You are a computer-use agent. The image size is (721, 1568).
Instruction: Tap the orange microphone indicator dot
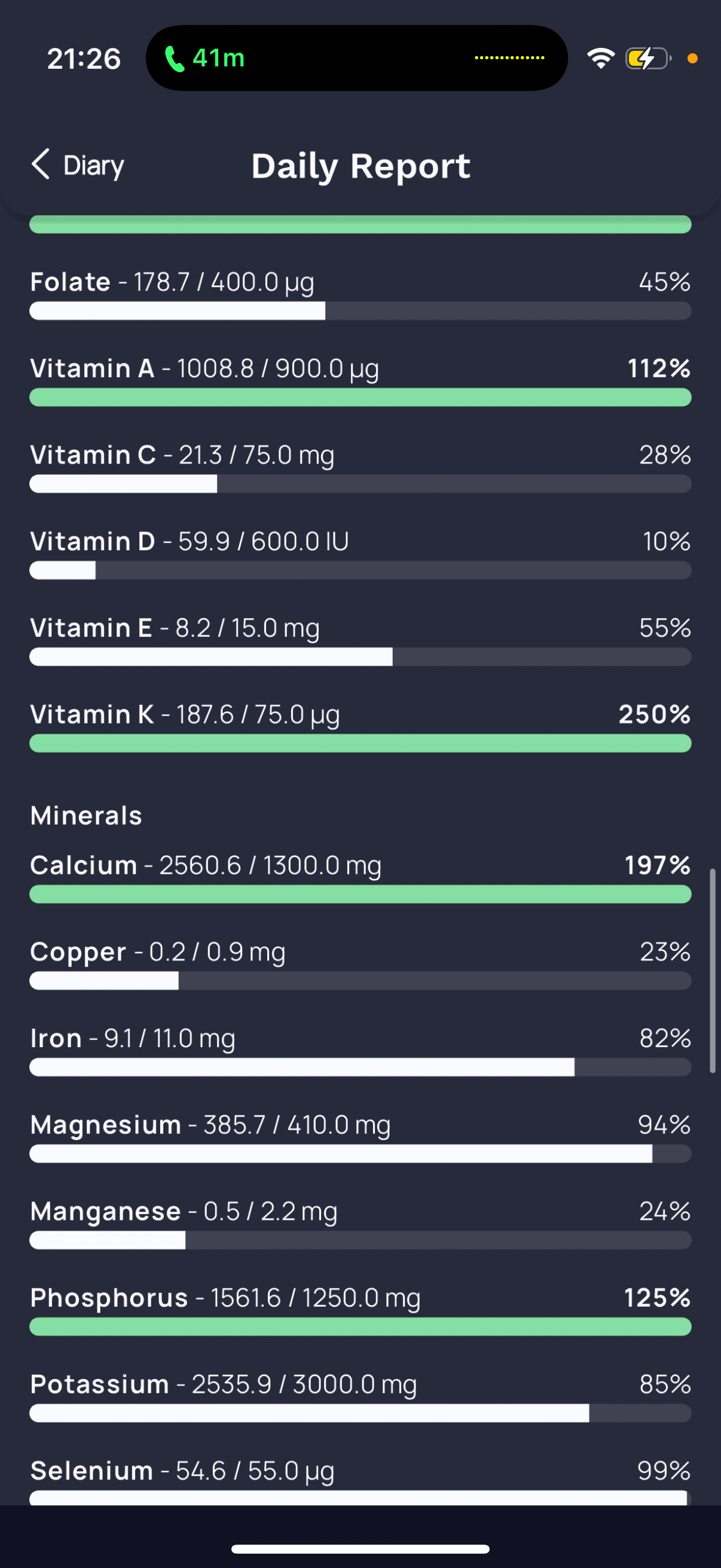[x=692, y=59]
